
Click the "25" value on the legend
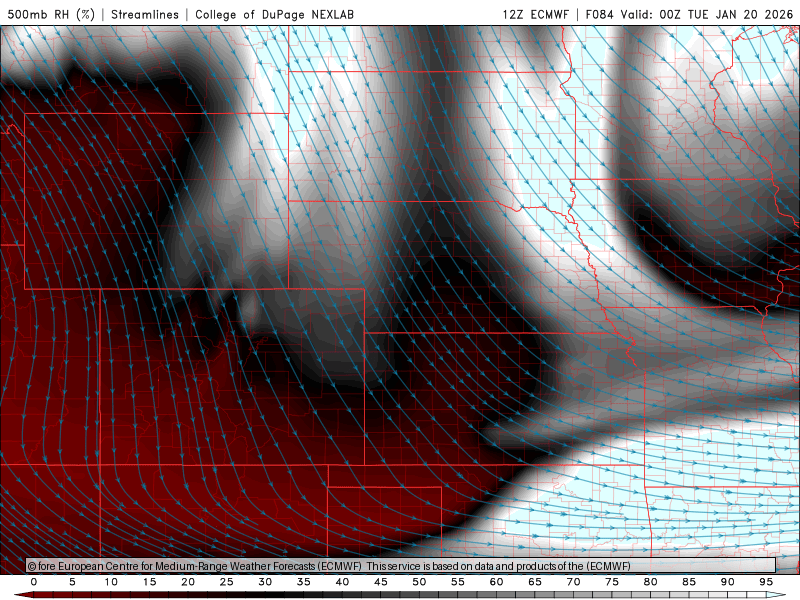[x=226, y=582]
